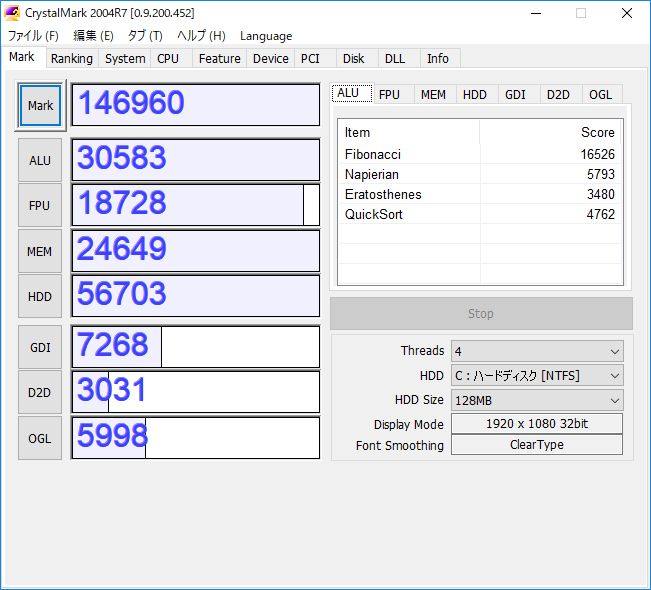Click the ALU score bar 30583
Viewport: 651px width, 590px height.
coord(196,160)
